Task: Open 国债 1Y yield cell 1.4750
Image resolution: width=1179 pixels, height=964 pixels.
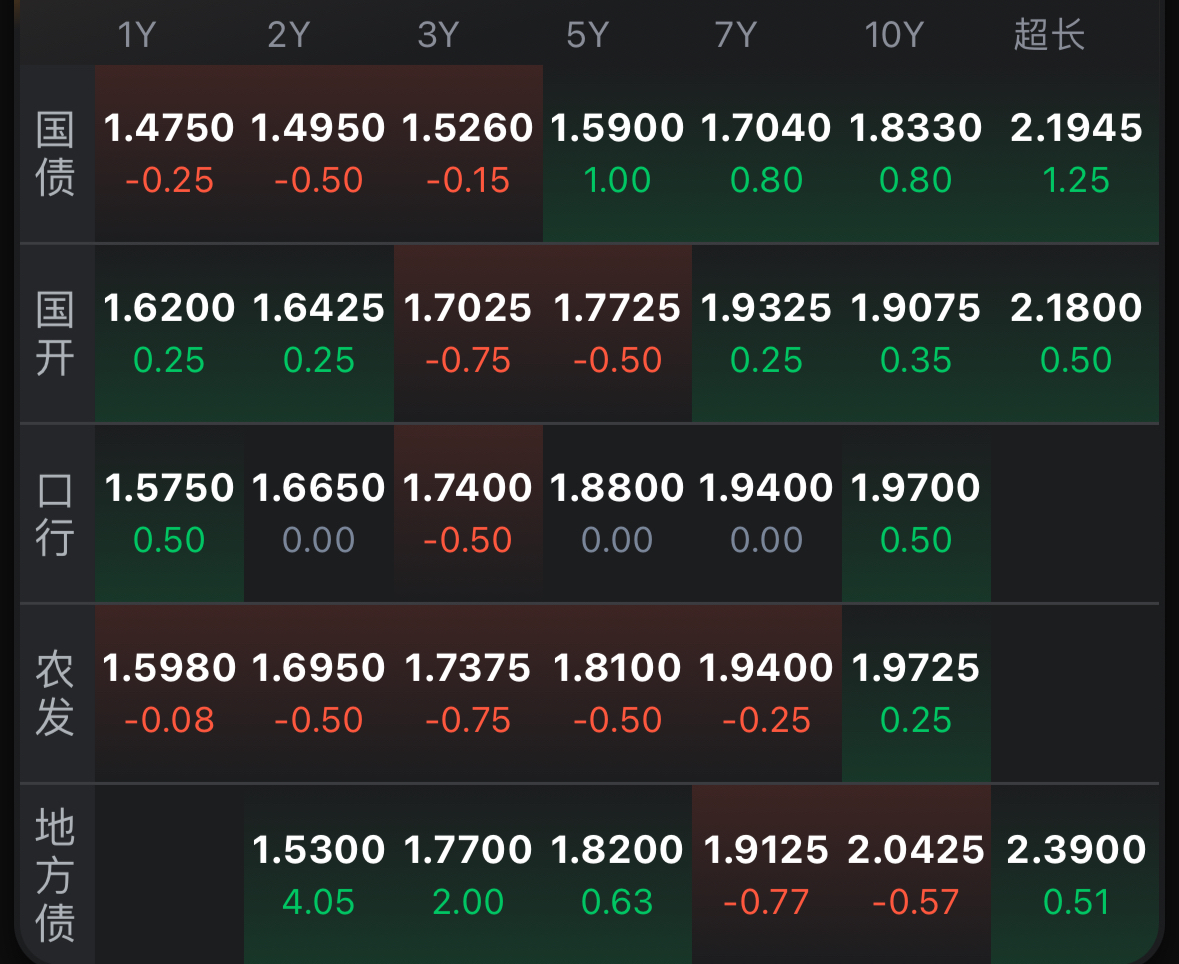Action: pyautogui.click(x=169, y=153)
